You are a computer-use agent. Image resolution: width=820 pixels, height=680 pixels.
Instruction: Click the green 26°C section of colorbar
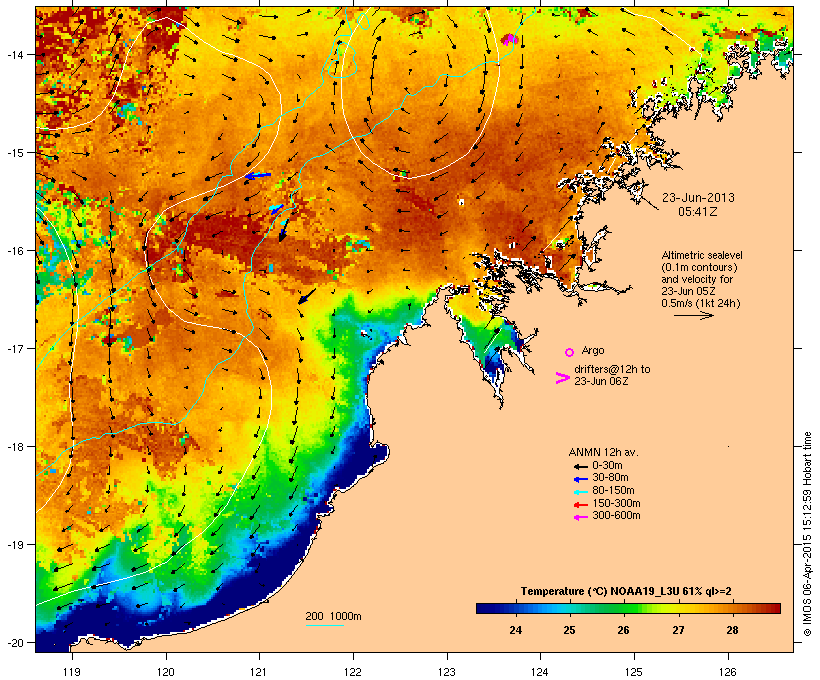coord(625,608)
